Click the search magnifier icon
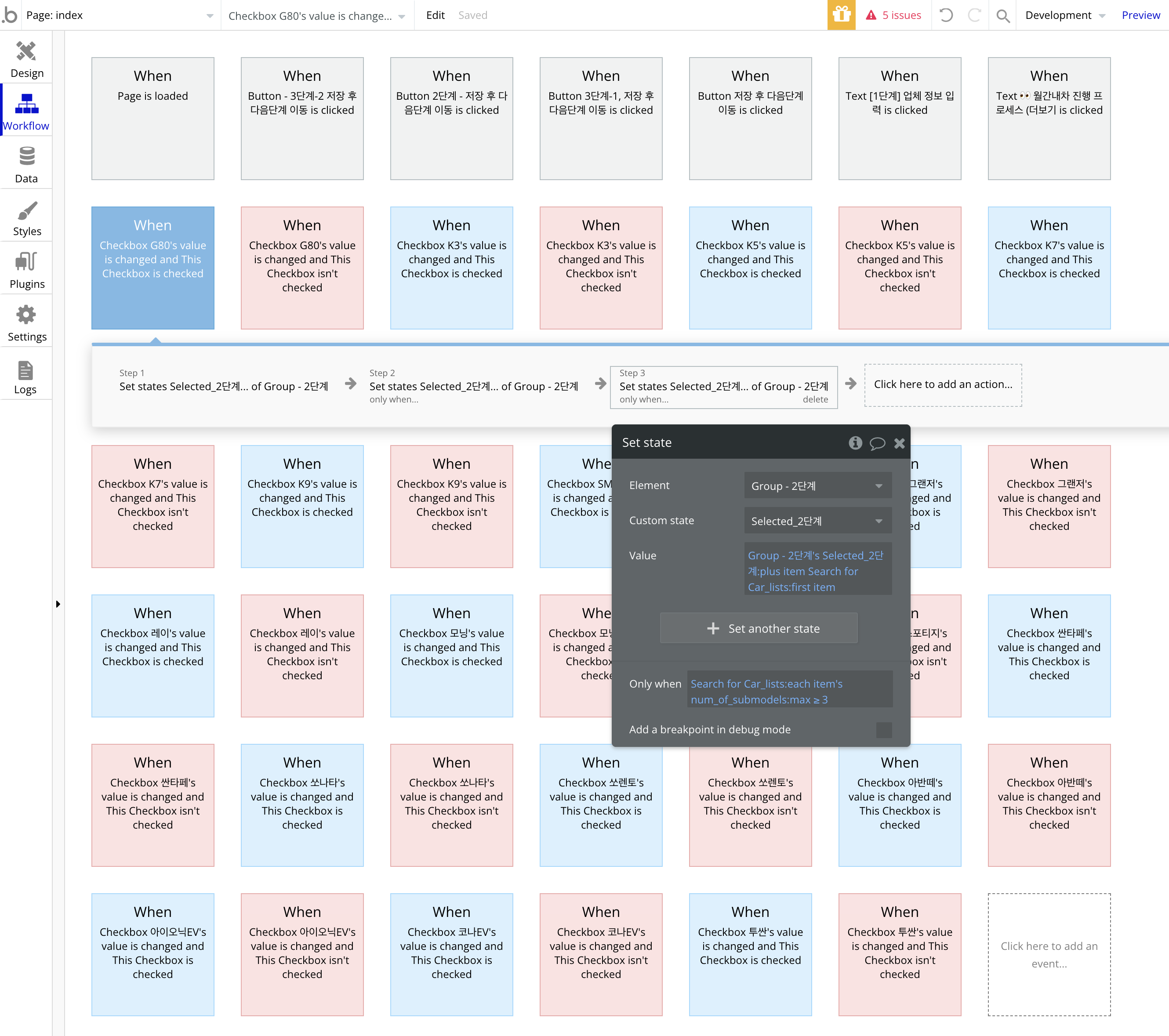 [x=1002, y=15]
